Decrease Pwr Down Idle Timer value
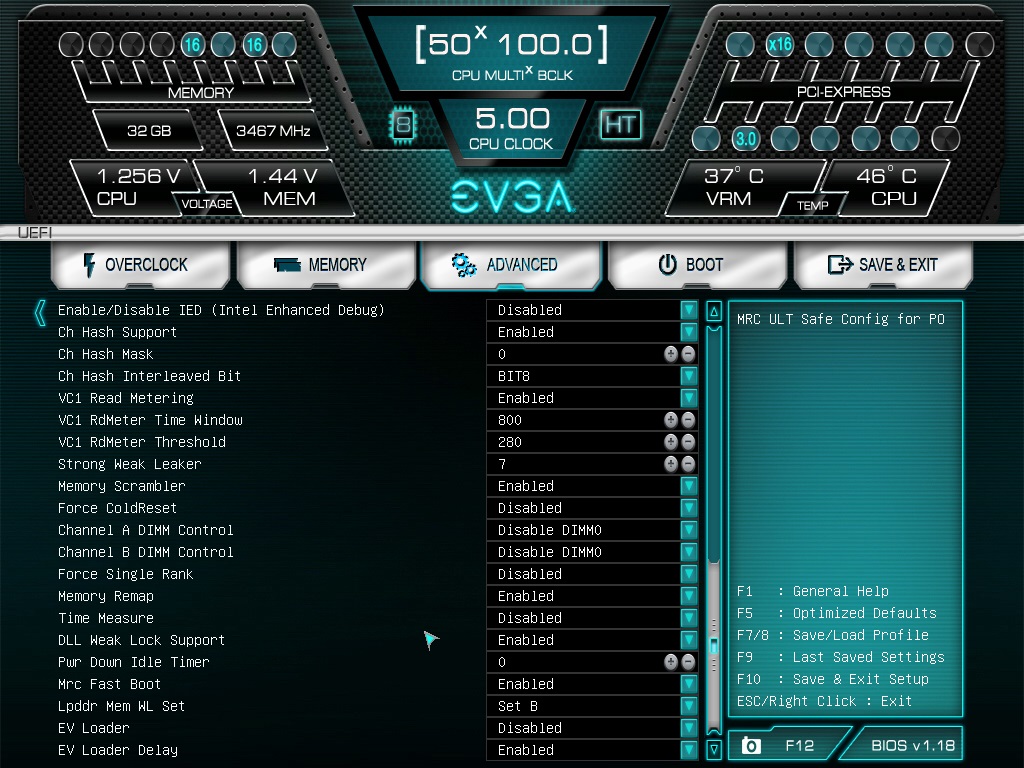 click(688, 662)
